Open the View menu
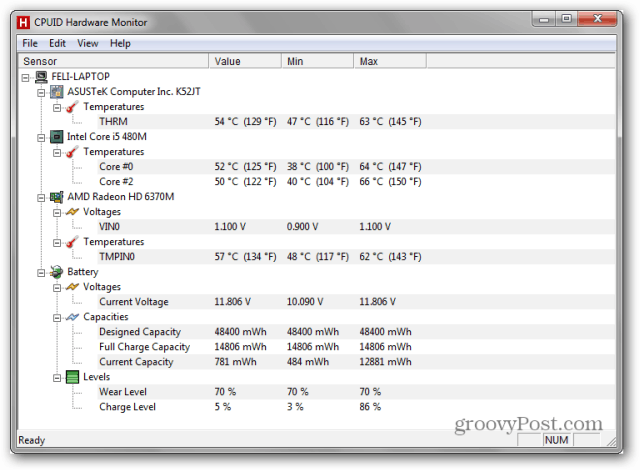Image resolution: width=640 pixels, height=470 pixels. tap(88, 43)
